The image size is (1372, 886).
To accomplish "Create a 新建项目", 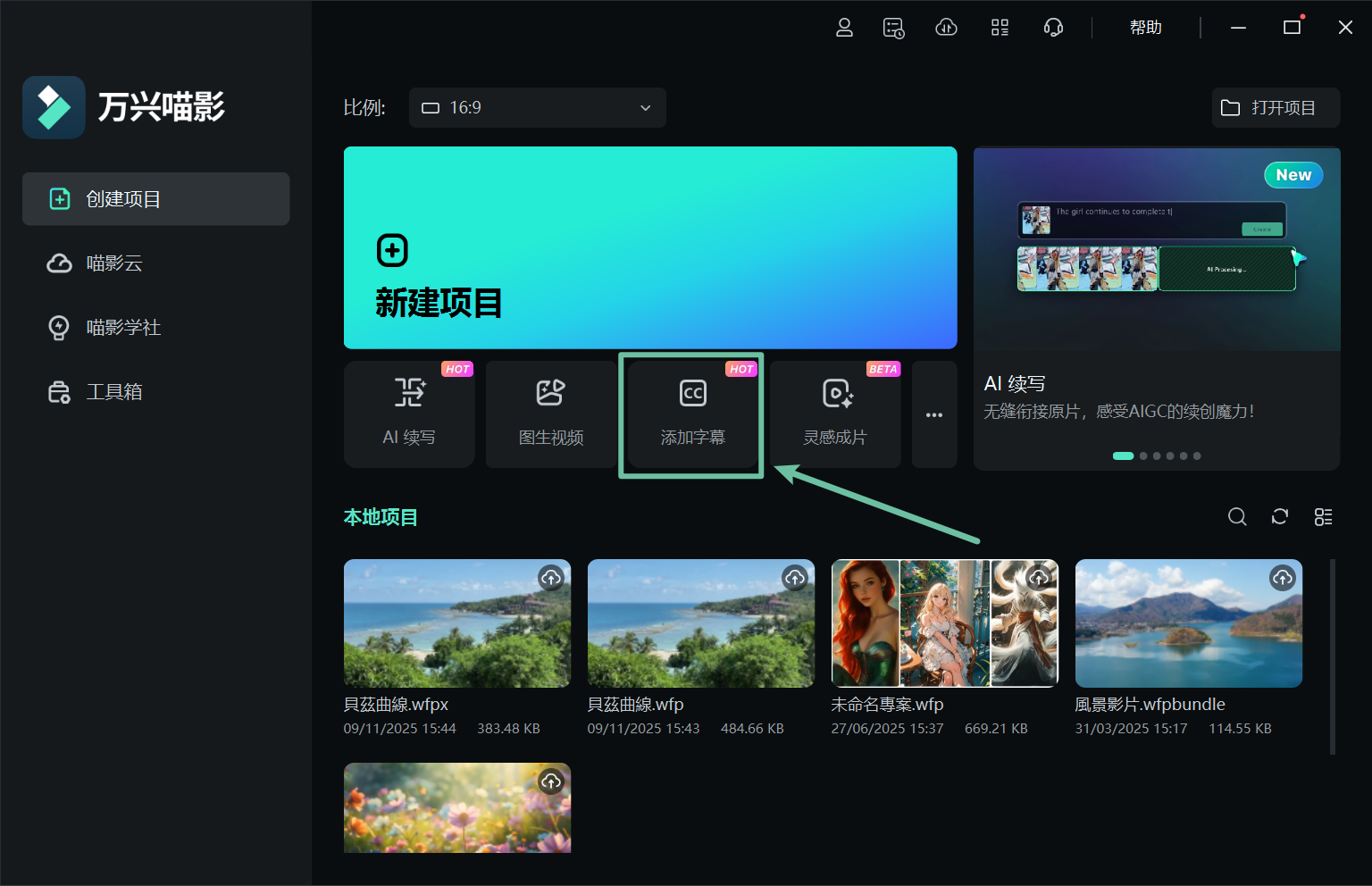I will point(649,247).
